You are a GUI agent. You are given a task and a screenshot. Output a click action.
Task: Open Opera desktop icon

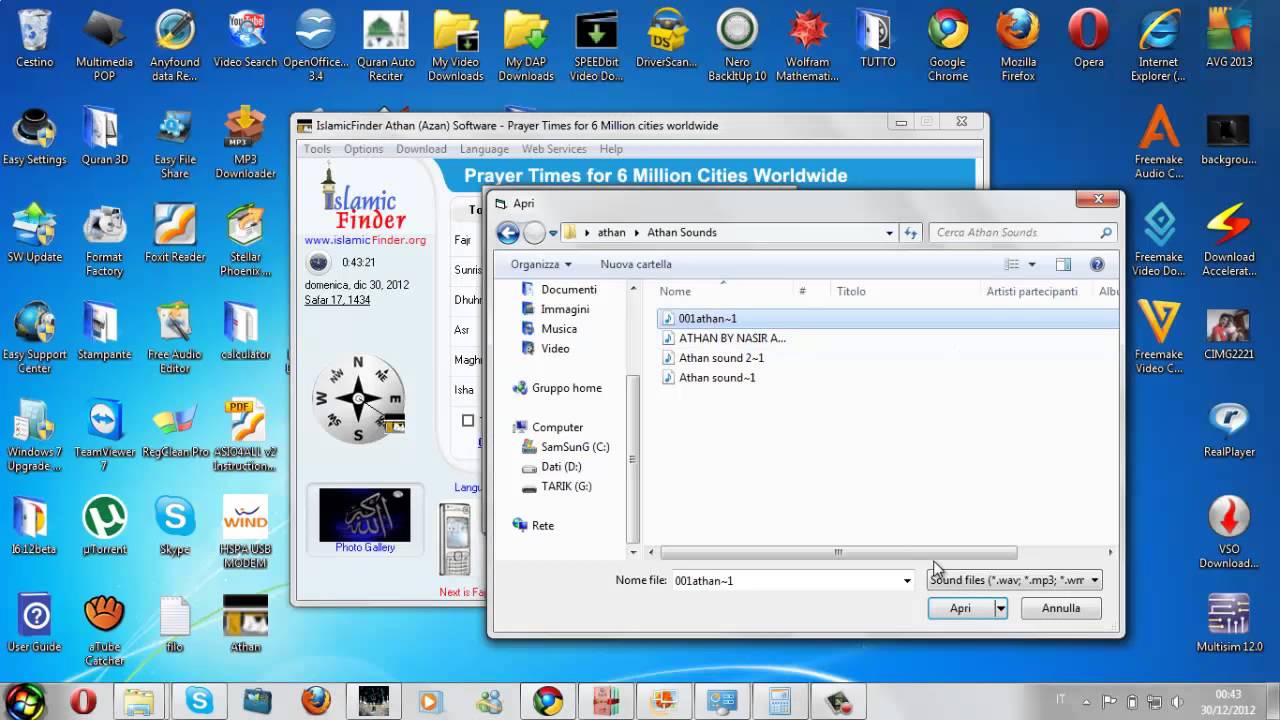coord(1088,40)
